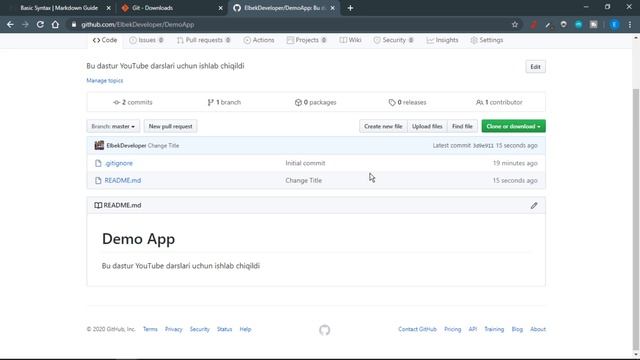Click Create new file button
The height and width of the screenshot is (360, 640).
click(383, 126)
